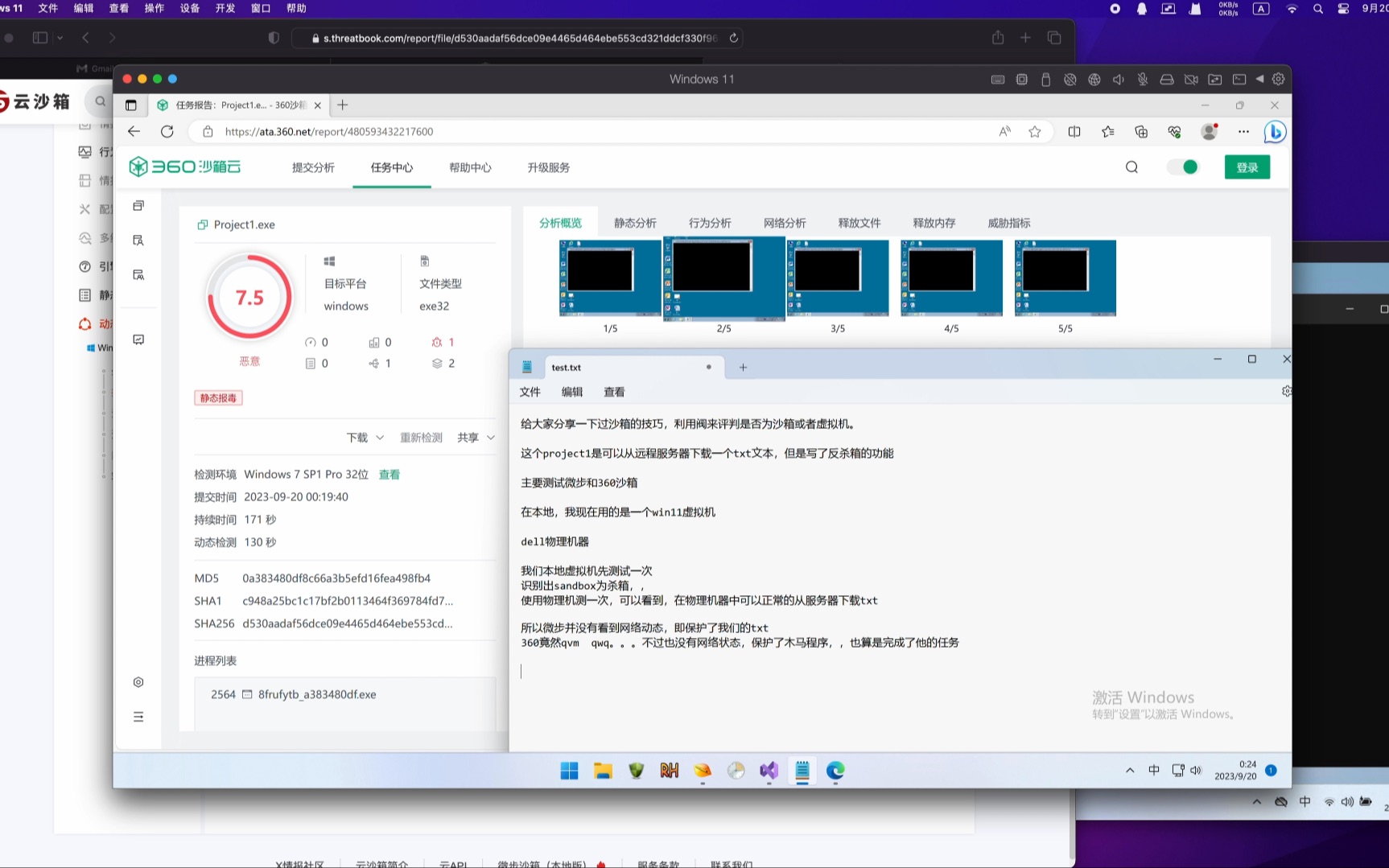Click the USB device icon in VM titlebar
Viewport: 1389px width, 868px height.
click(x=1046, y=80)
